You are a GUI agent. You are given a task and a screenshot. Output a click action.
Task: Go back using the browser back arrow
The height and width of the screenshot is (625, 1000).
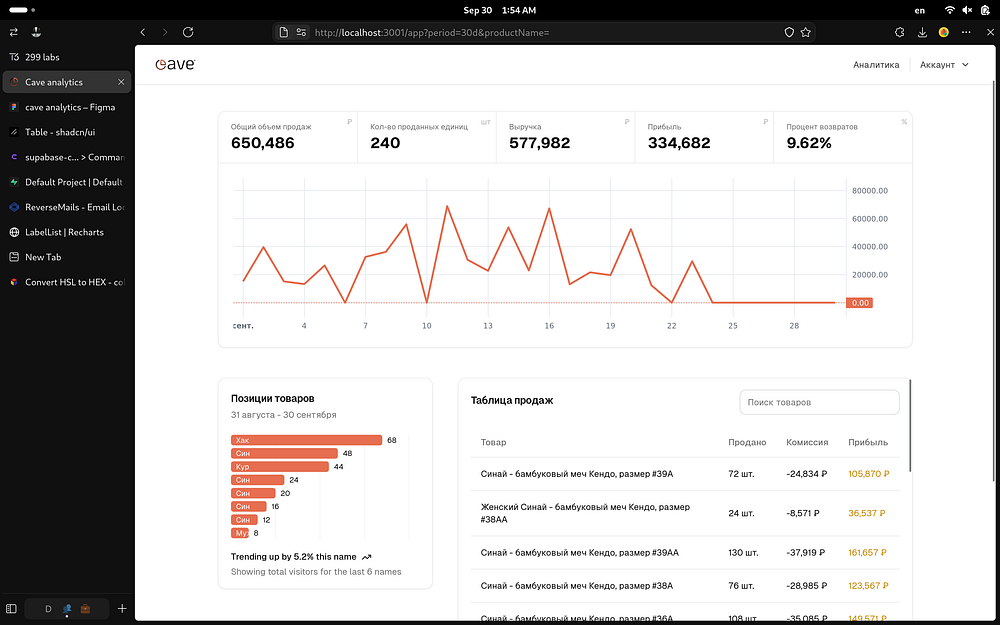143,32
